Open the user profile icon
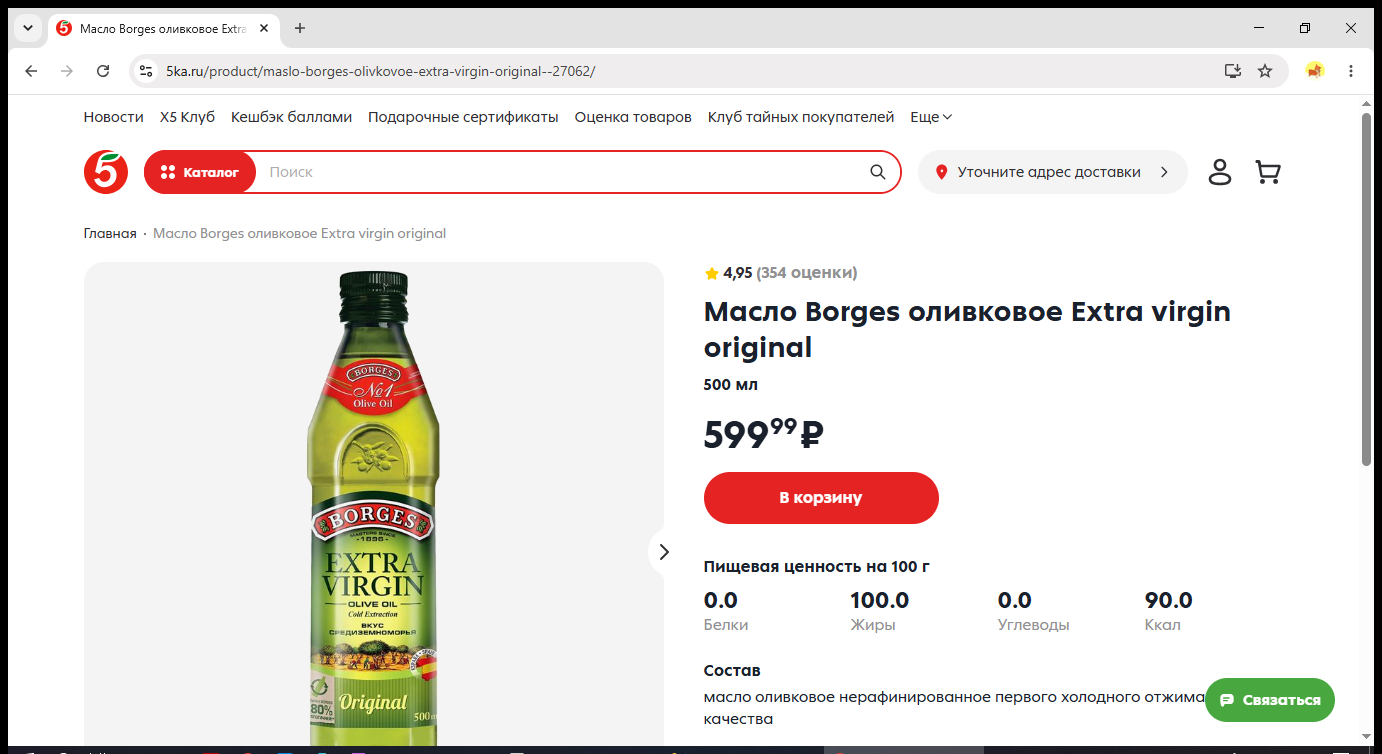 click(x=1220, y=172)
